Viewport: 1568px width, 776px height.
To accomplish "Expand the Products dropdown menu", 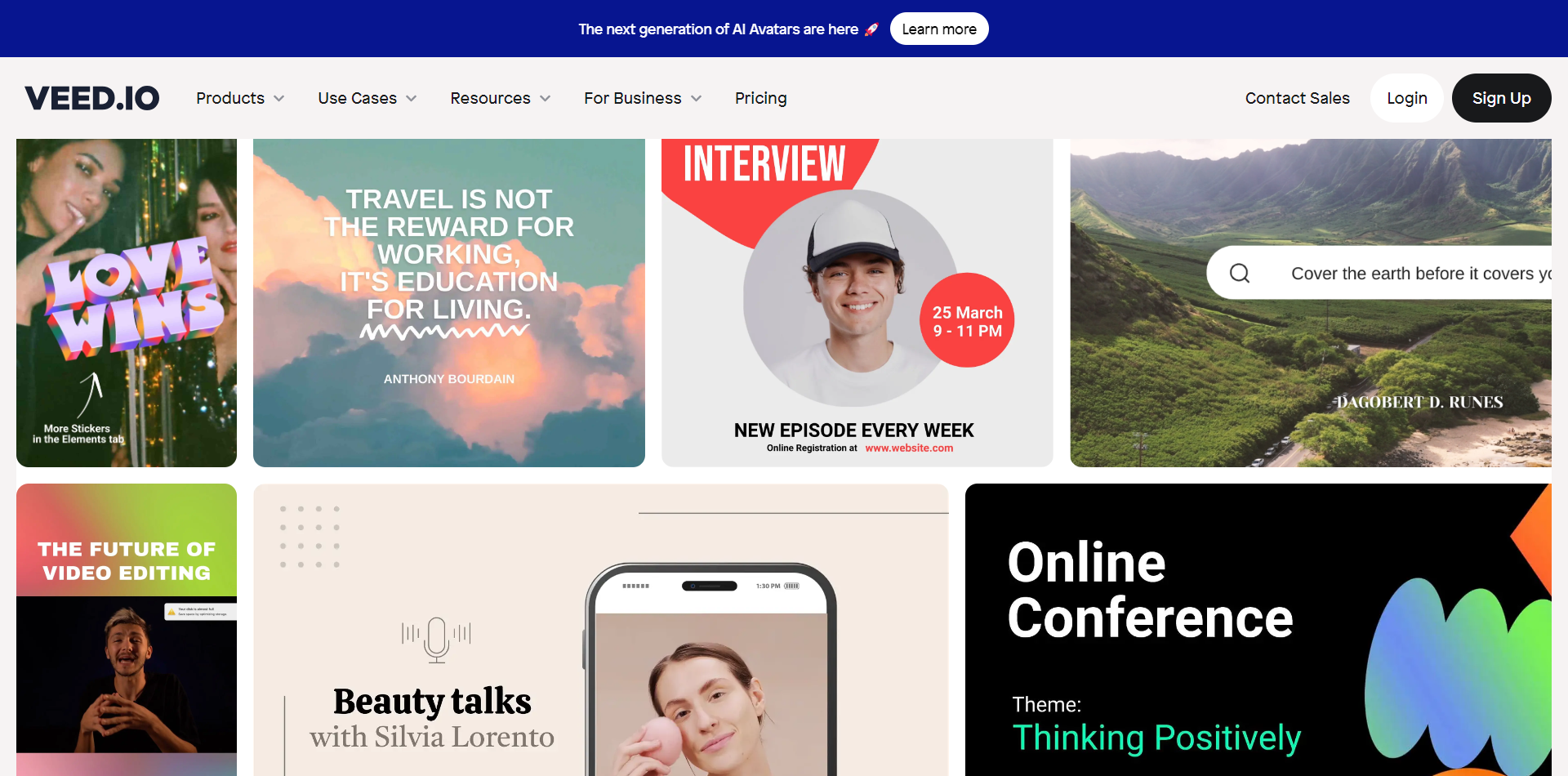I will pyautogui.click(x=240, y=98).
